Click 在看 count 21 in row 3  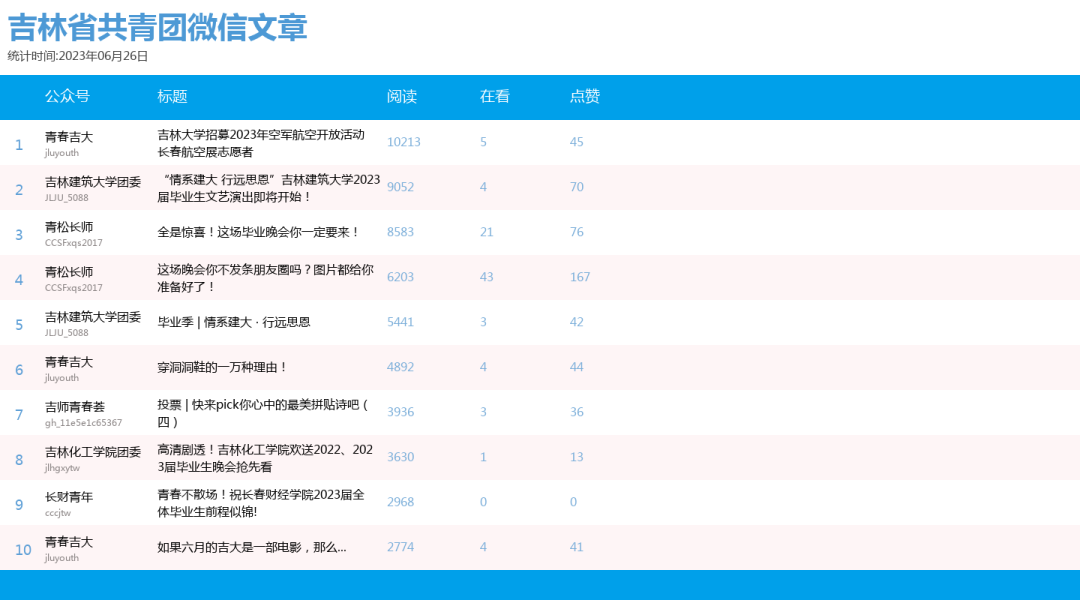[x=486, y=232]
